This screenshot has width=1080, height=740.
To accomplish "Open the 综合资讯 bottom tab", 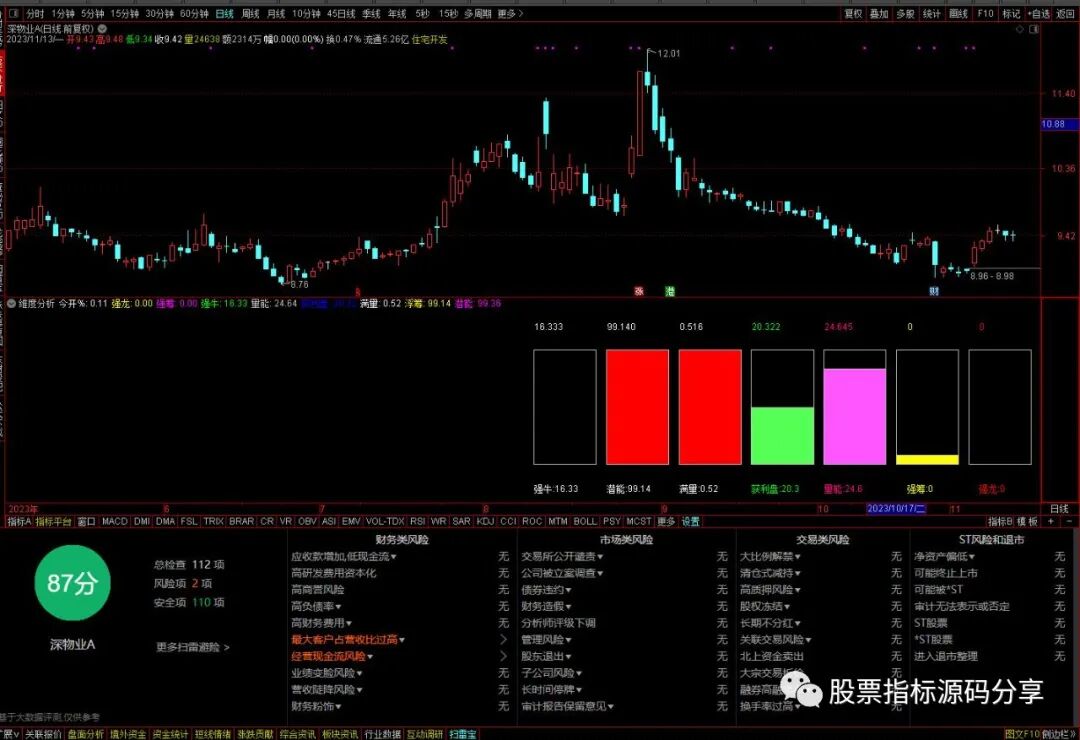I will [x=297, y=734].
